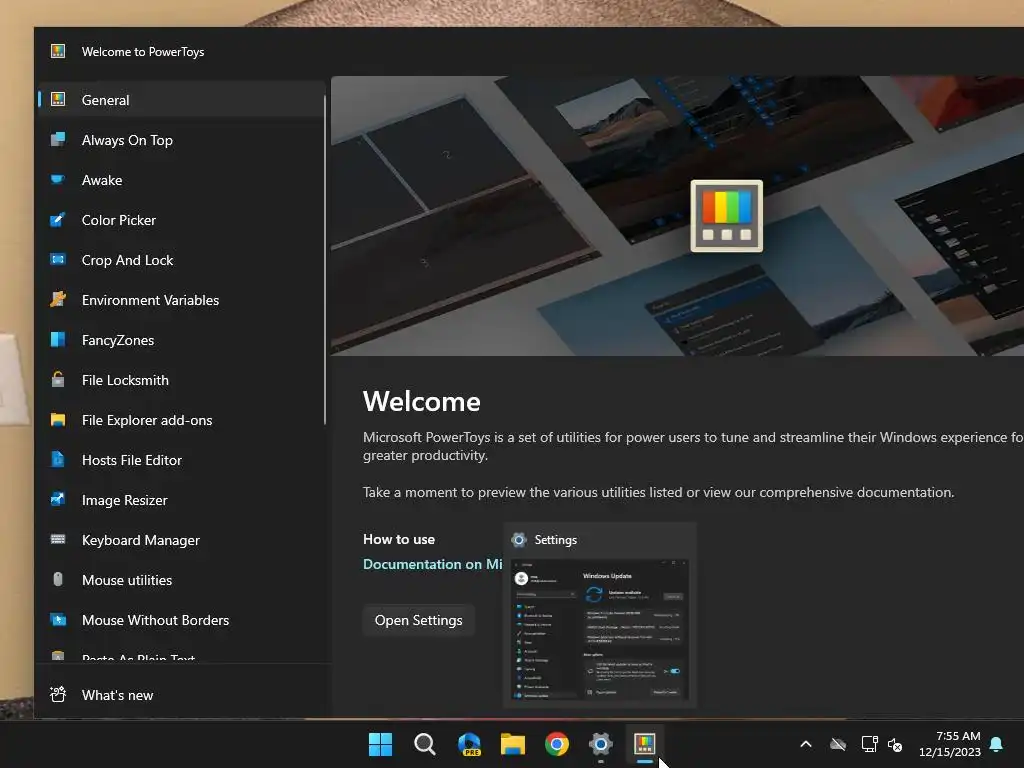Click the Open Settings button
Image resolution: width=1024 pixels, height=768 pixels.
click(x=419, y=620)
